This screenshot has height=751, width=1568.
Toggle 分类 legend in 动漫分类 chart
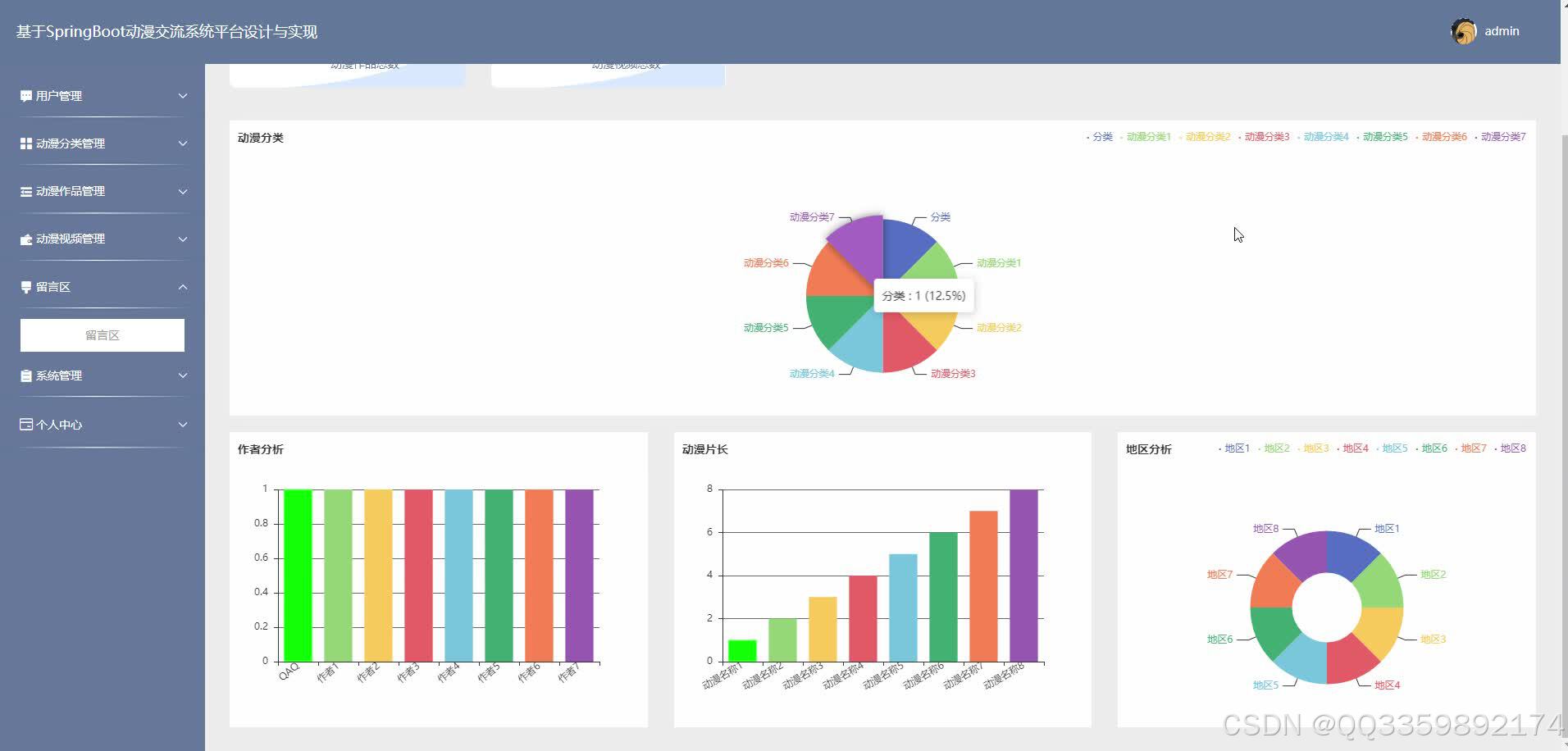[x=1100, y=137]
